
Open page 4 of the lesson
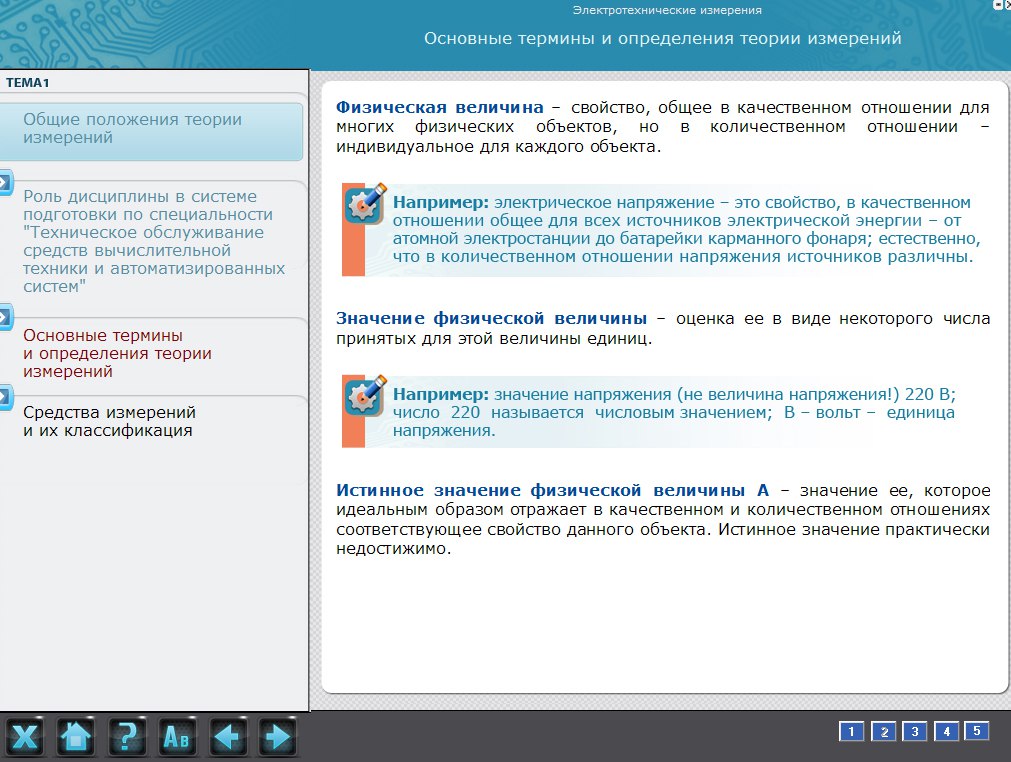pyautogui.click(x=946, y=732)
